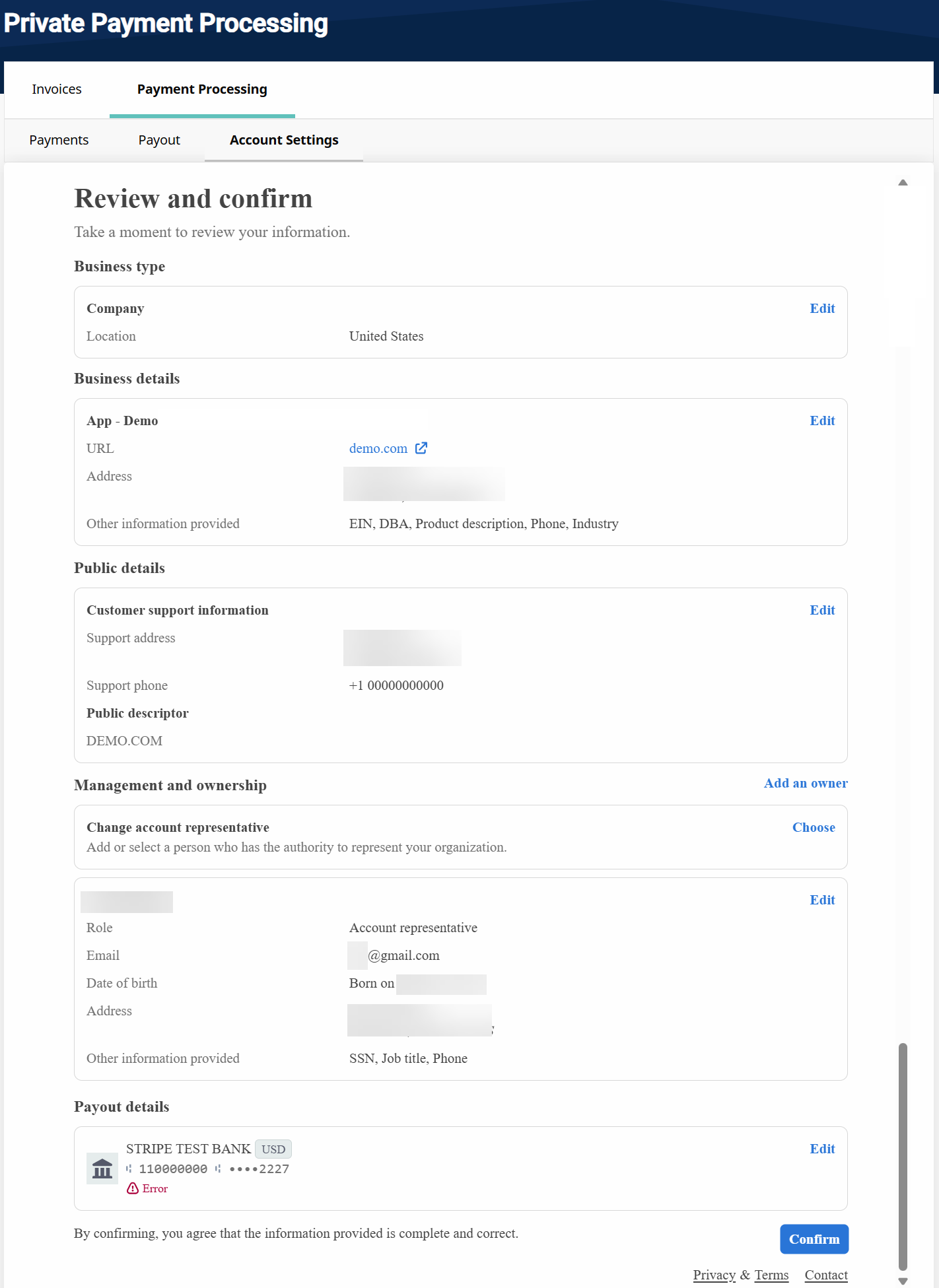This screenshot has width=939, height=1288.
Task: Edit the Stripe Test Bank payout details
Action: [822, 1149]
